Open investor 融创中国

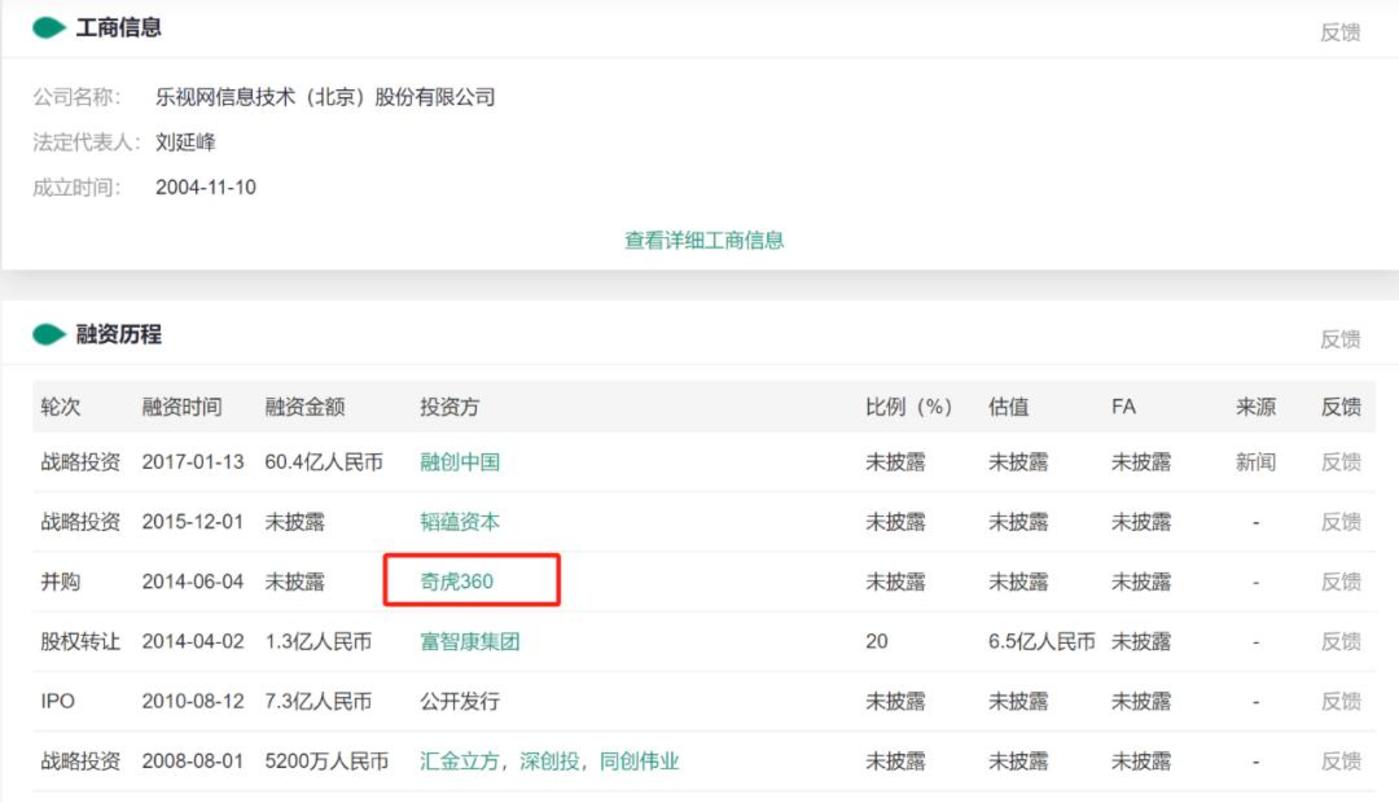pos(460,462)
